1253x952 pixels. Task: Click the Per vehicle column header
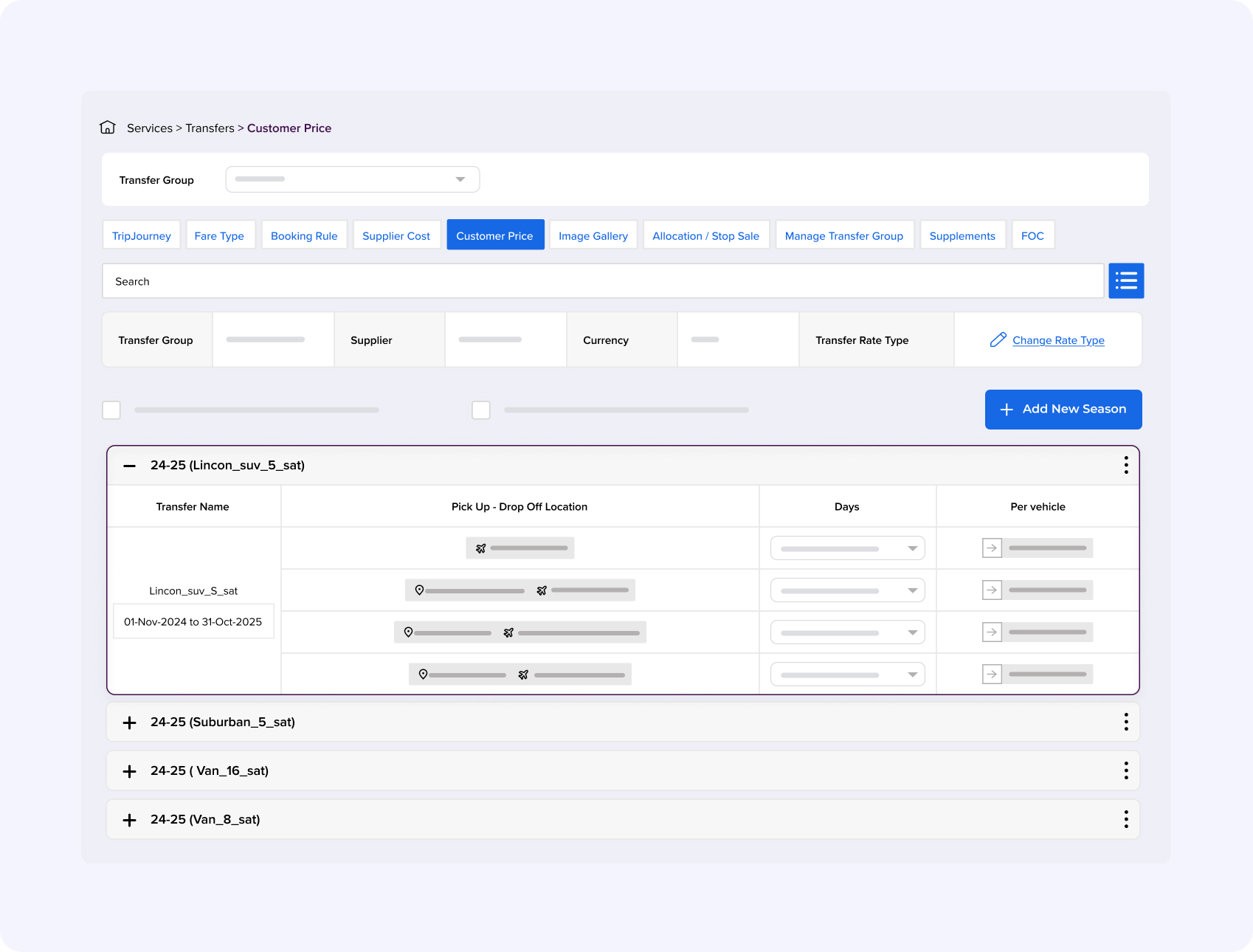coord(1038,506)
